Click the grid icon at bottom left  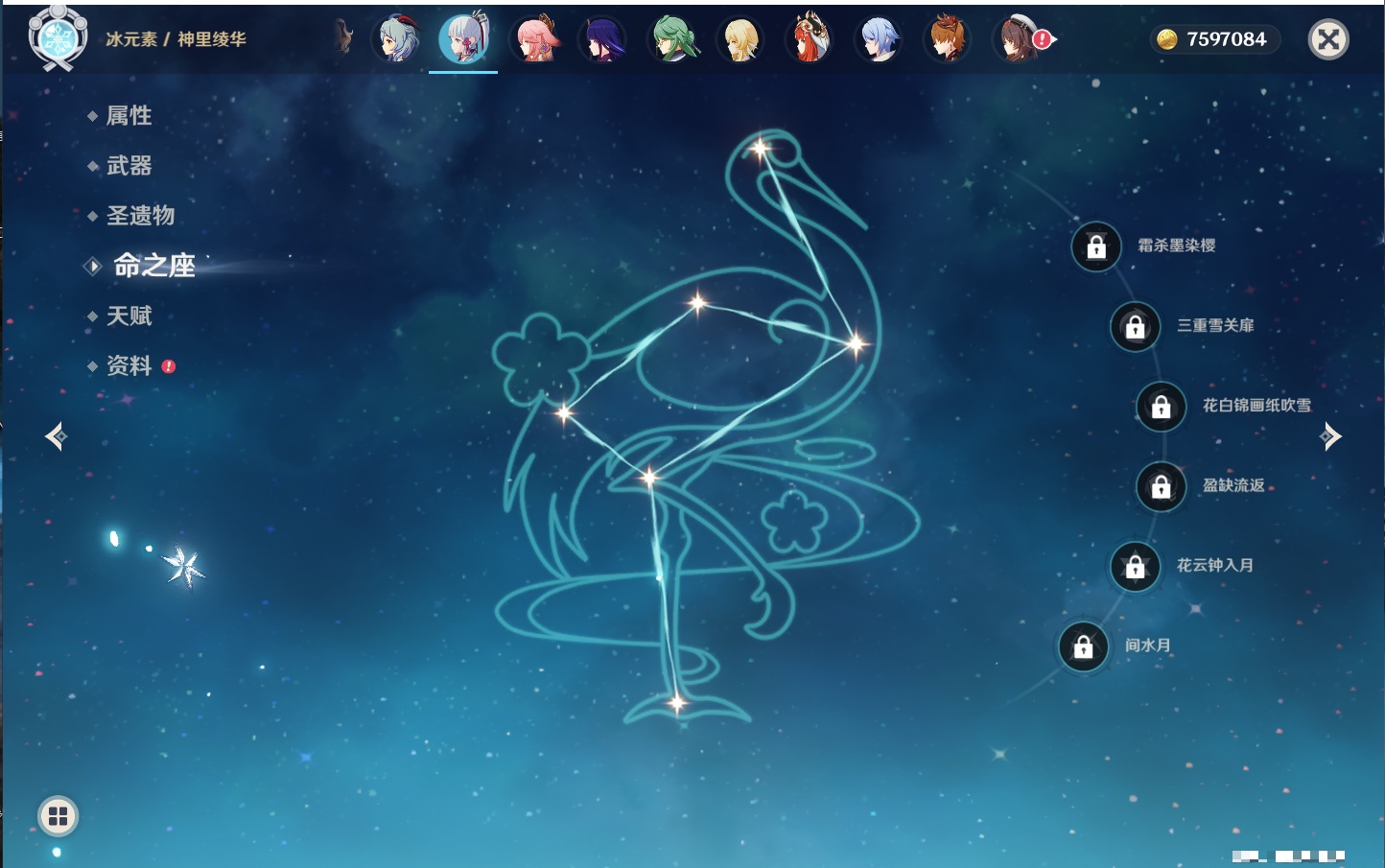pyautogui.click(x=58, y=816)
